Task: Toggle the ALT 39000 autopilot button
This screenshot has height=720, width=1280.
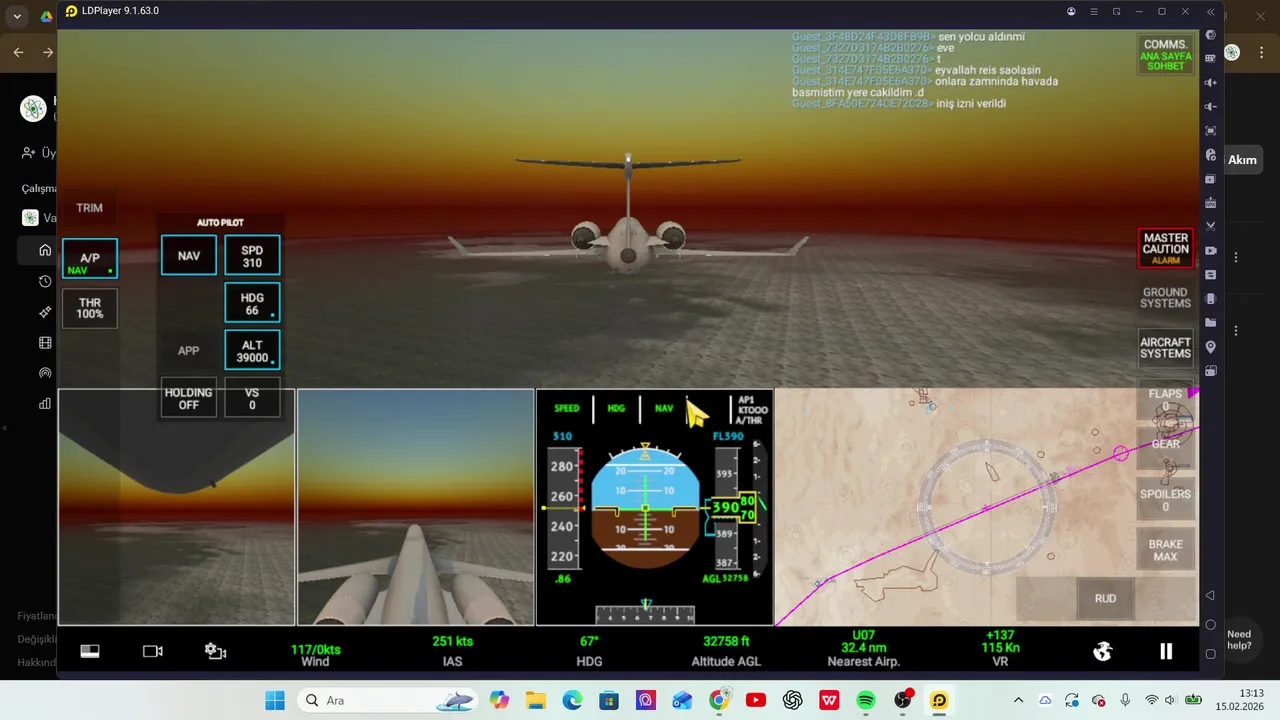Action: (x=252, y=351)
